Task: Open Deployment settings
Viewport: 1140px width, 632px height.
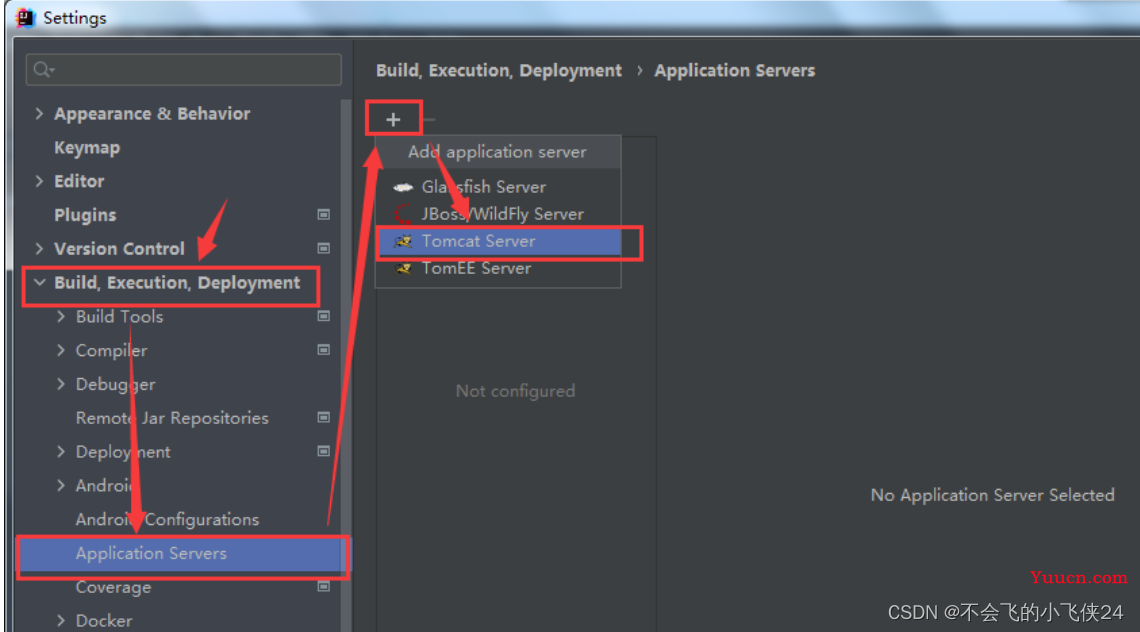Action: pos(123,452)
